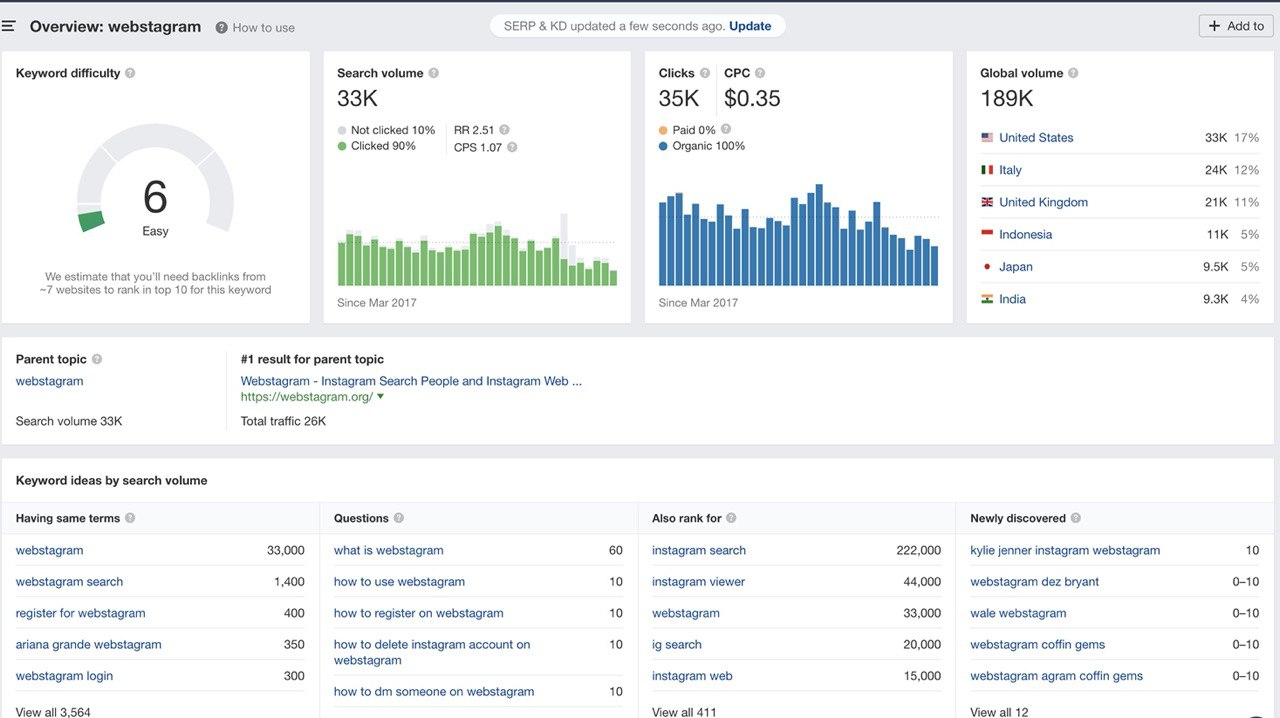Image resolution: width=1280 pixels, height=718 pixels.
Task: Click info icon beside Clicks heading
Action: [x=705, y=73]
